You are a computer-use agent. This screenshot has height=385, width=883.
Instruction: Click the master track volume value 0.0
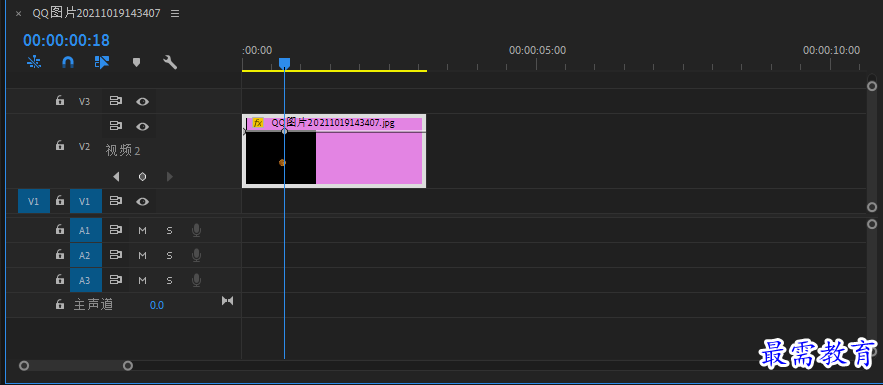(x=157, y=305)
